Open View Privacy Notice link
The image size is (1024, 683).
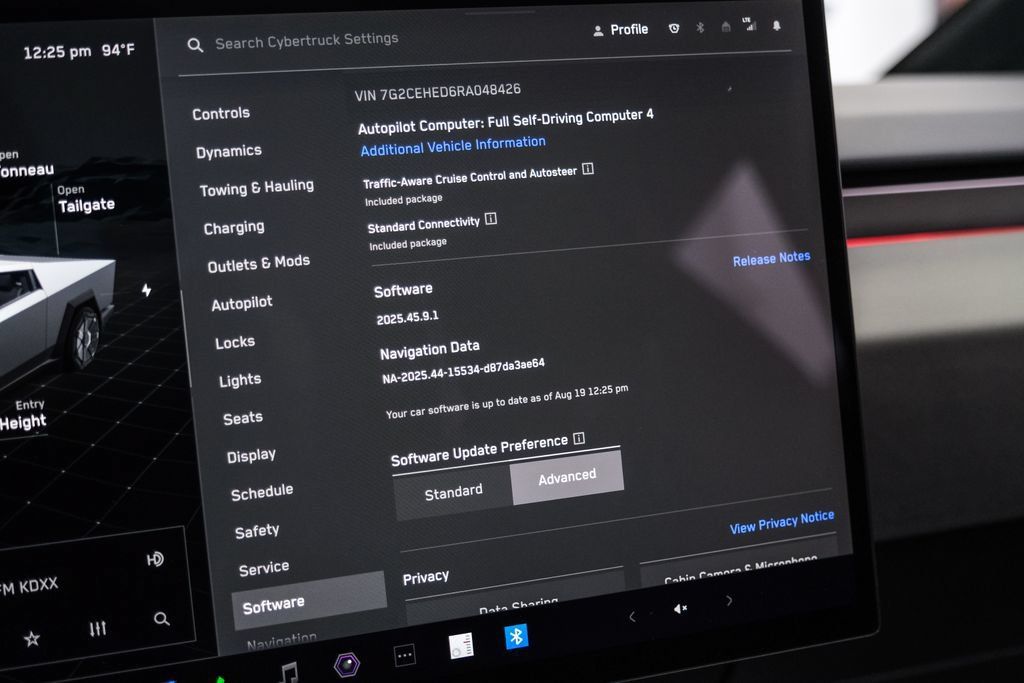tap(782, 522)
